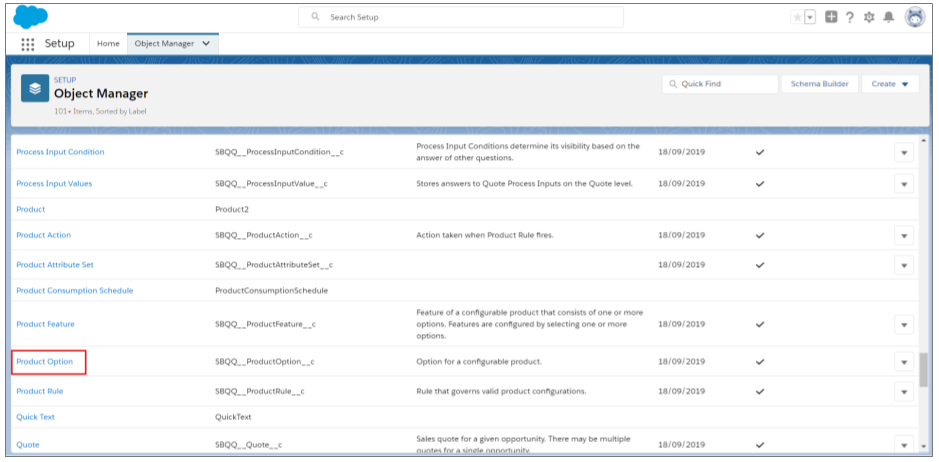
Task: Click the Product Action deployed checkmark
Action: coord(760,235)
